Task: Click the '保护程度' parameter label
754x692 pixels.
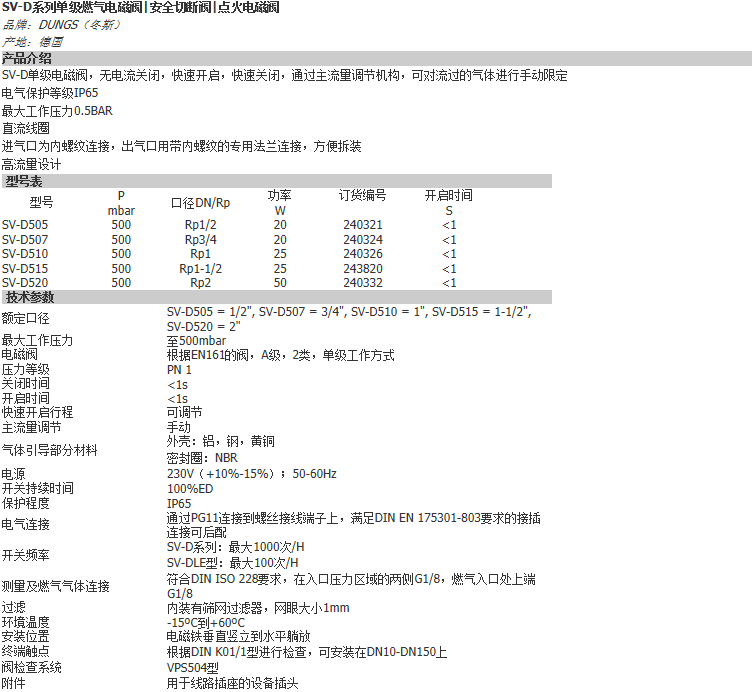Action: [25, 503]
